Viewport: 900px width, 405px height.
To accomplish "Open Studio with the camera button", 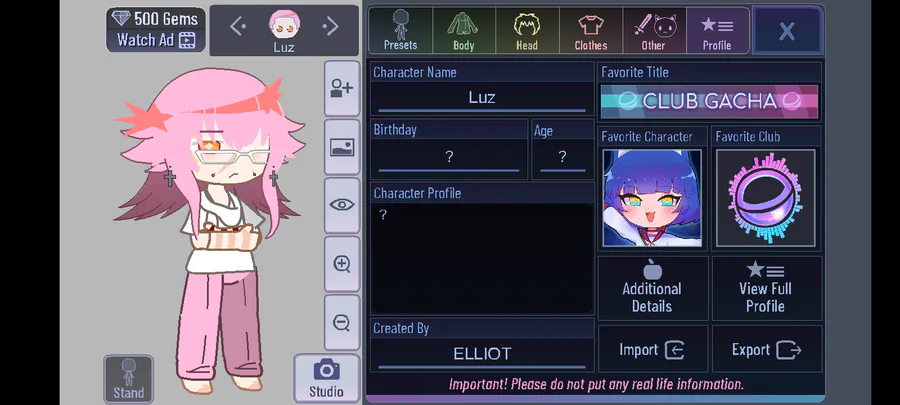I will [326, 378].
